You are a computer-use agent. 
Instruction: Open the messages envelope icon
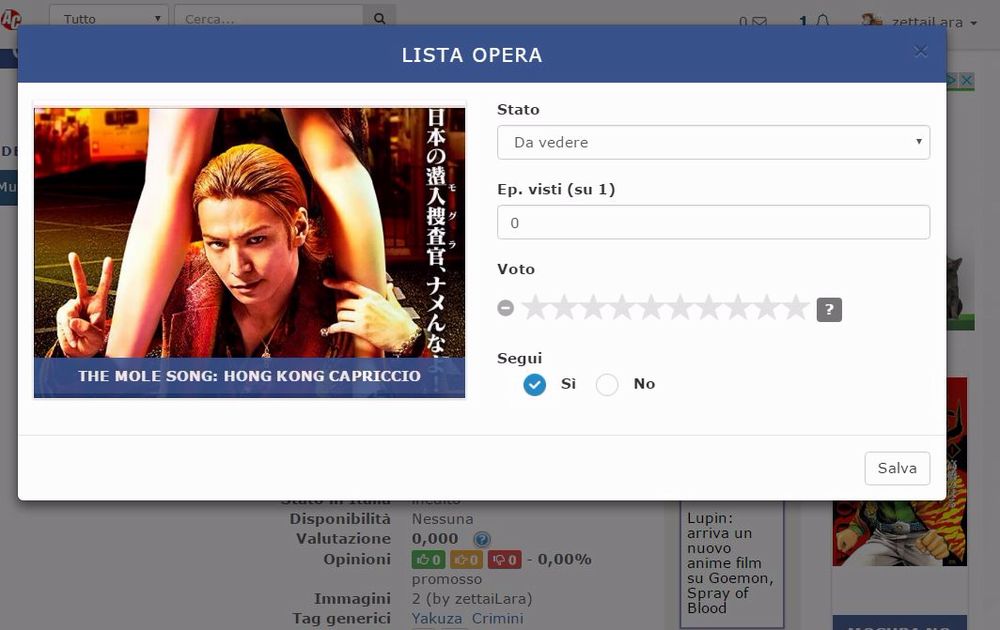tap(759, 22)
